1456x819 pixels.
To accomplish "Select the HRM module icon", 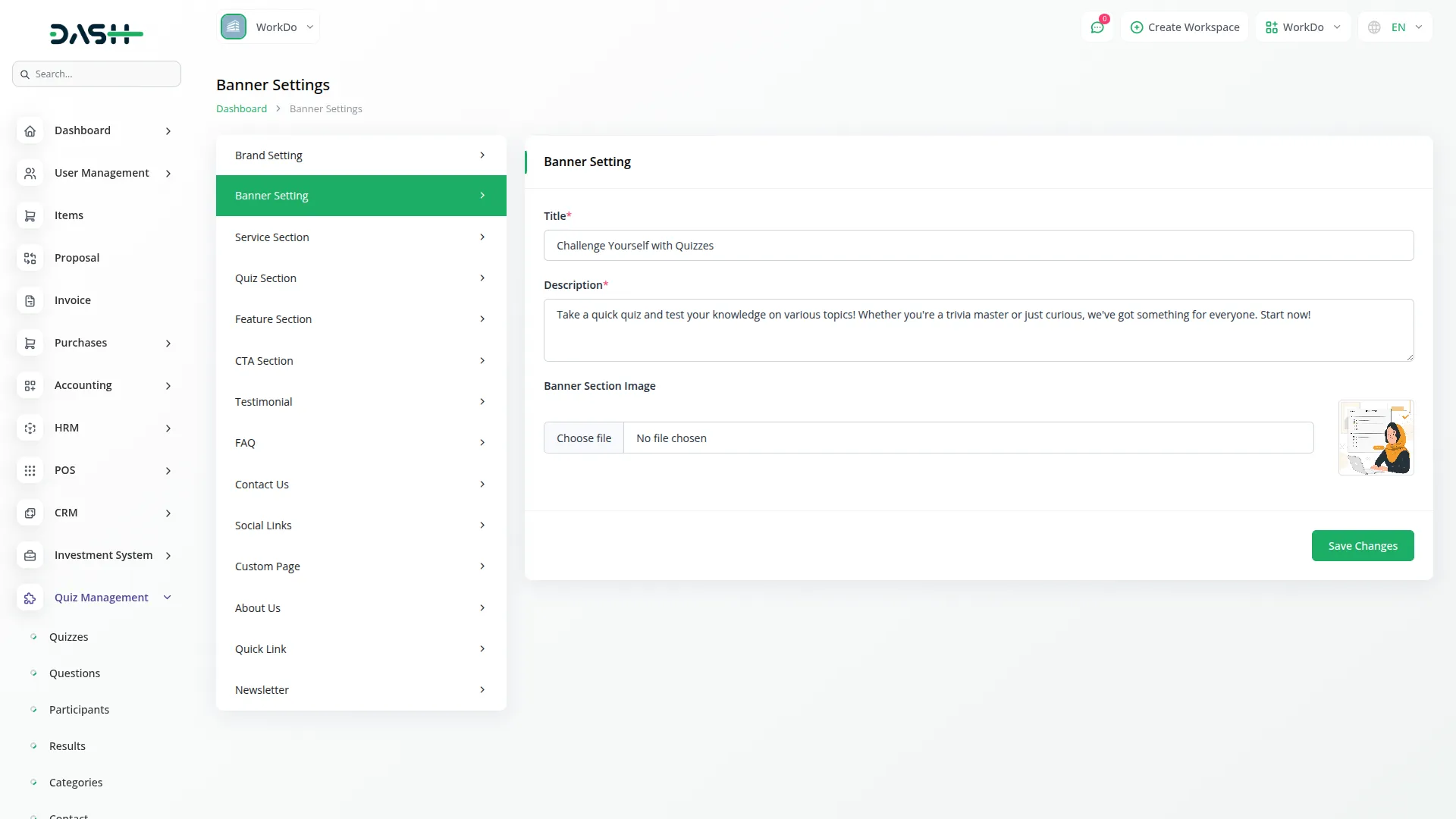I will click(x=30, y=428).
